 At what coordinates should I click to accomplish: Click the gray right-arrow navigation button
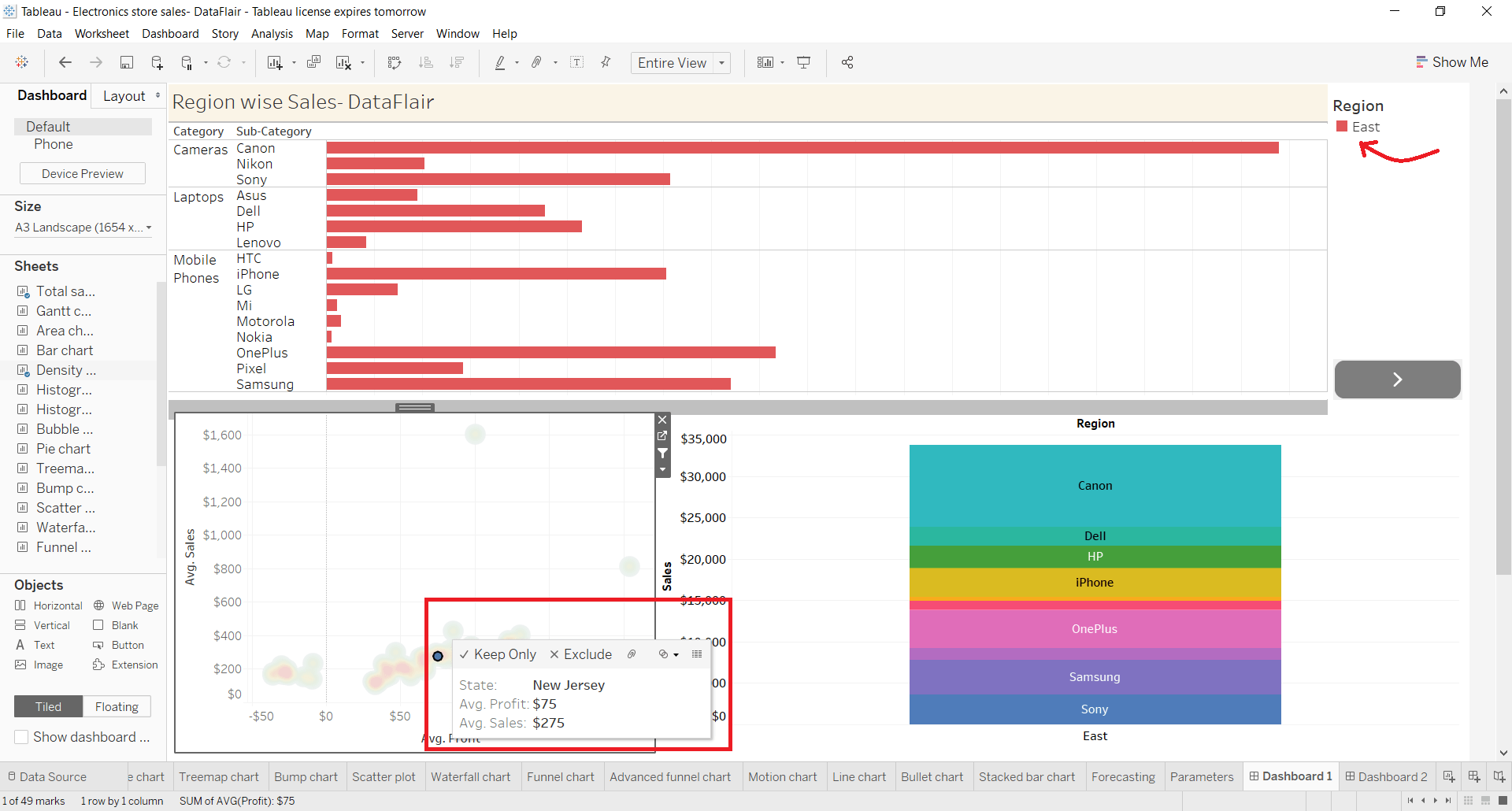coord(1397,380)
